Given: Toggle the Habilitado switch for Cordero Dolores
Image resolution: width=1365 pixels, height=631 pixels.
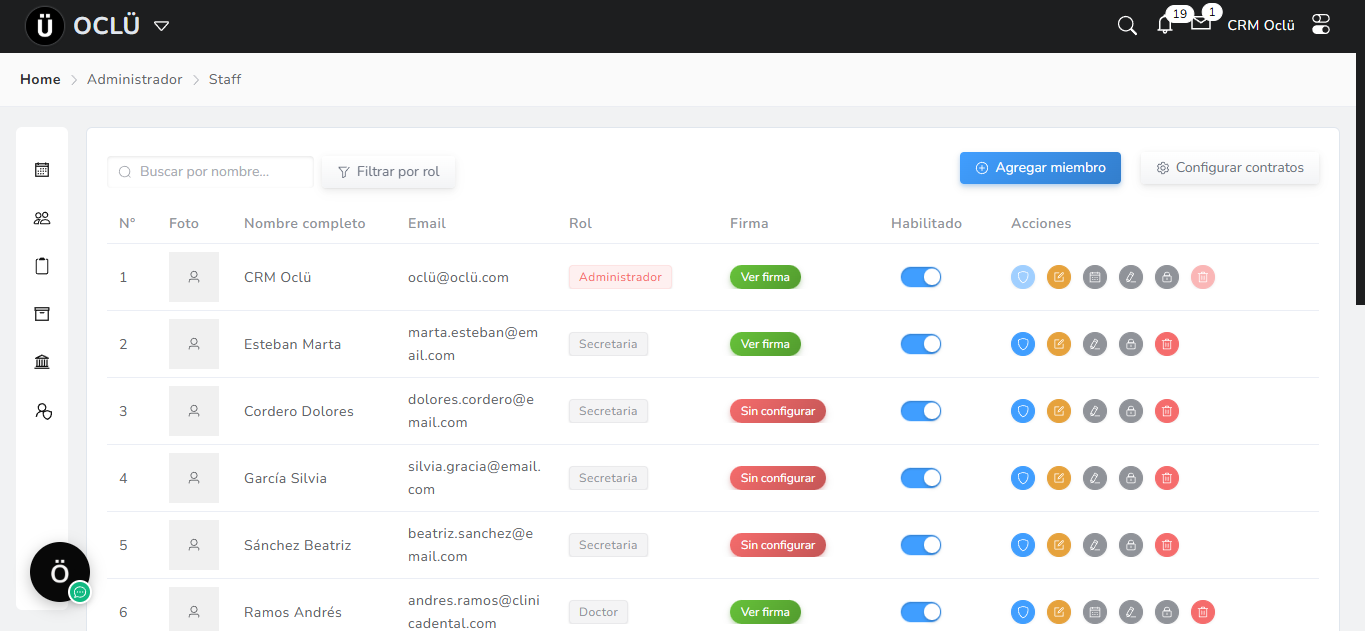Looking at the screenshot, I should pos(921,411).
